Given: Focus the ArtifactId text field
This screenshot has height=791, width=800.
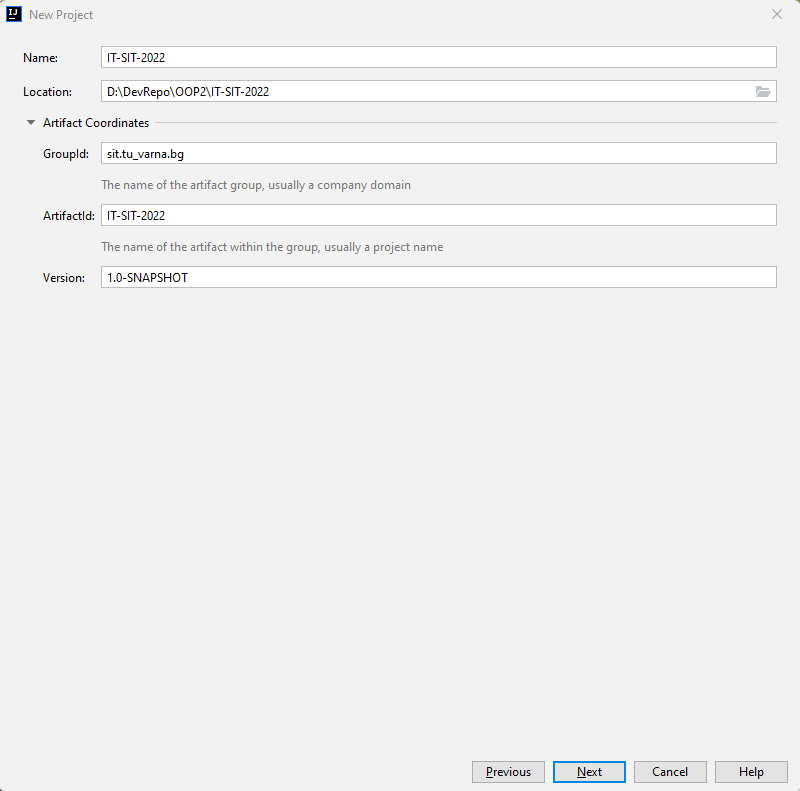Looking at the screenshot, I should [439, 215].
